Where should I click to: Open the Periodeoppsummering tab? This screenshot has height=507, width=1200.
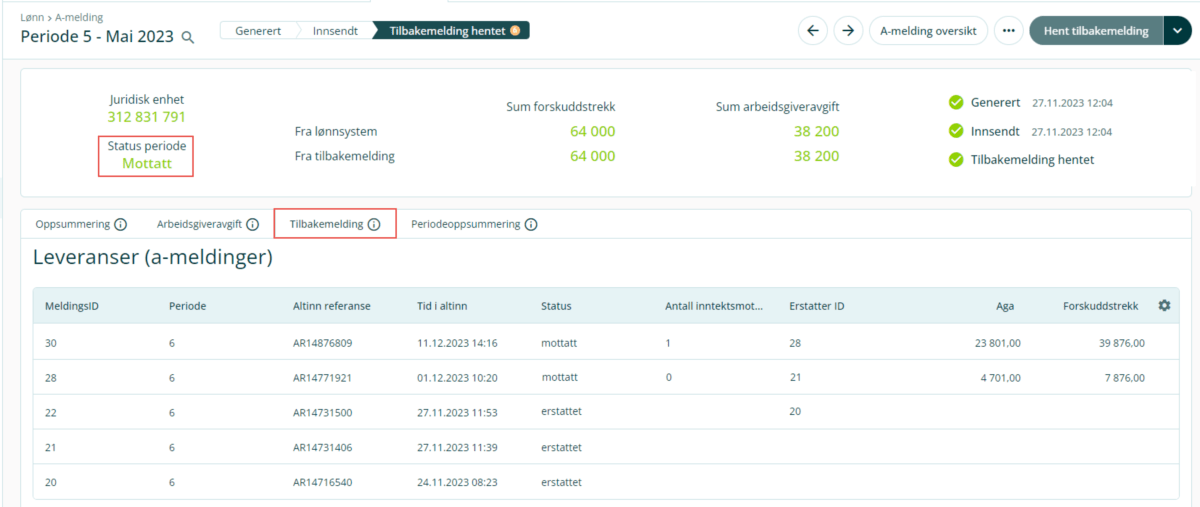coord(465,225)
